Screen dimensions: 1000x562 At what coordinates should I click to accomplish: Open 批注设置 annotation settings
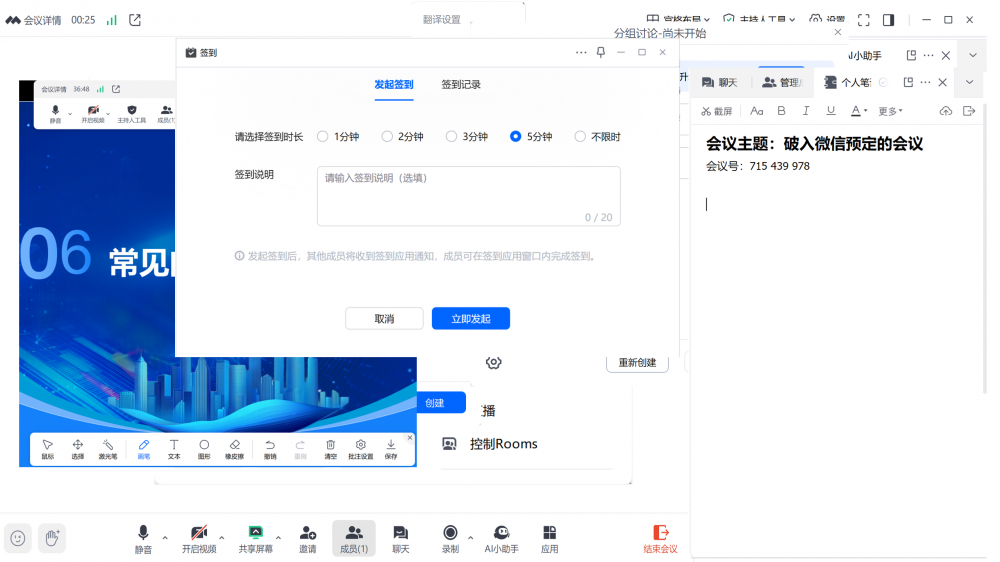coord(361,449)
